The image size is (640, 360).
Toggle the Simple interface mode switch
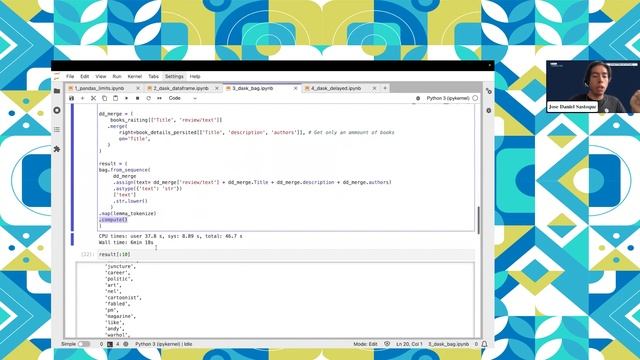[84, 344]
